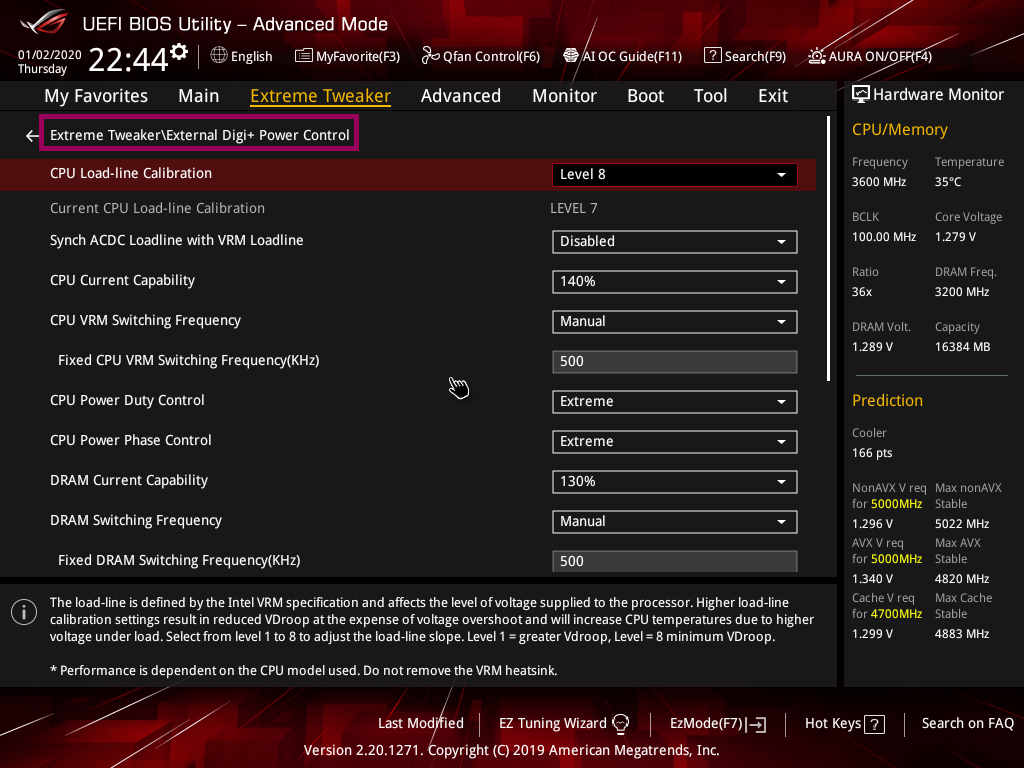Click the settings list vertical scrollbar
1024x768 pixels.
(x=828, y=248)
